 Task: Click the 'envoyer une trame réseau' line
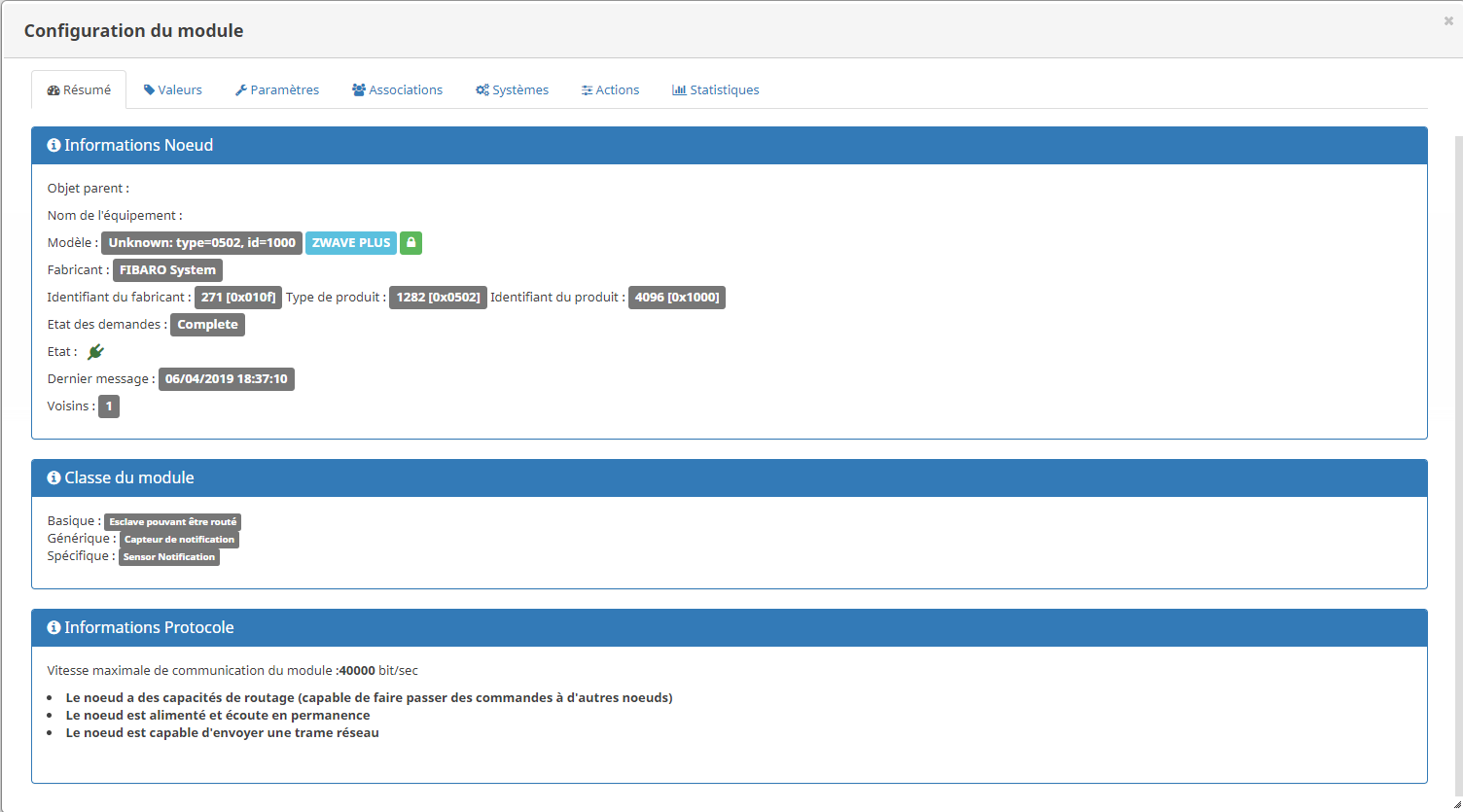(222, 733)
